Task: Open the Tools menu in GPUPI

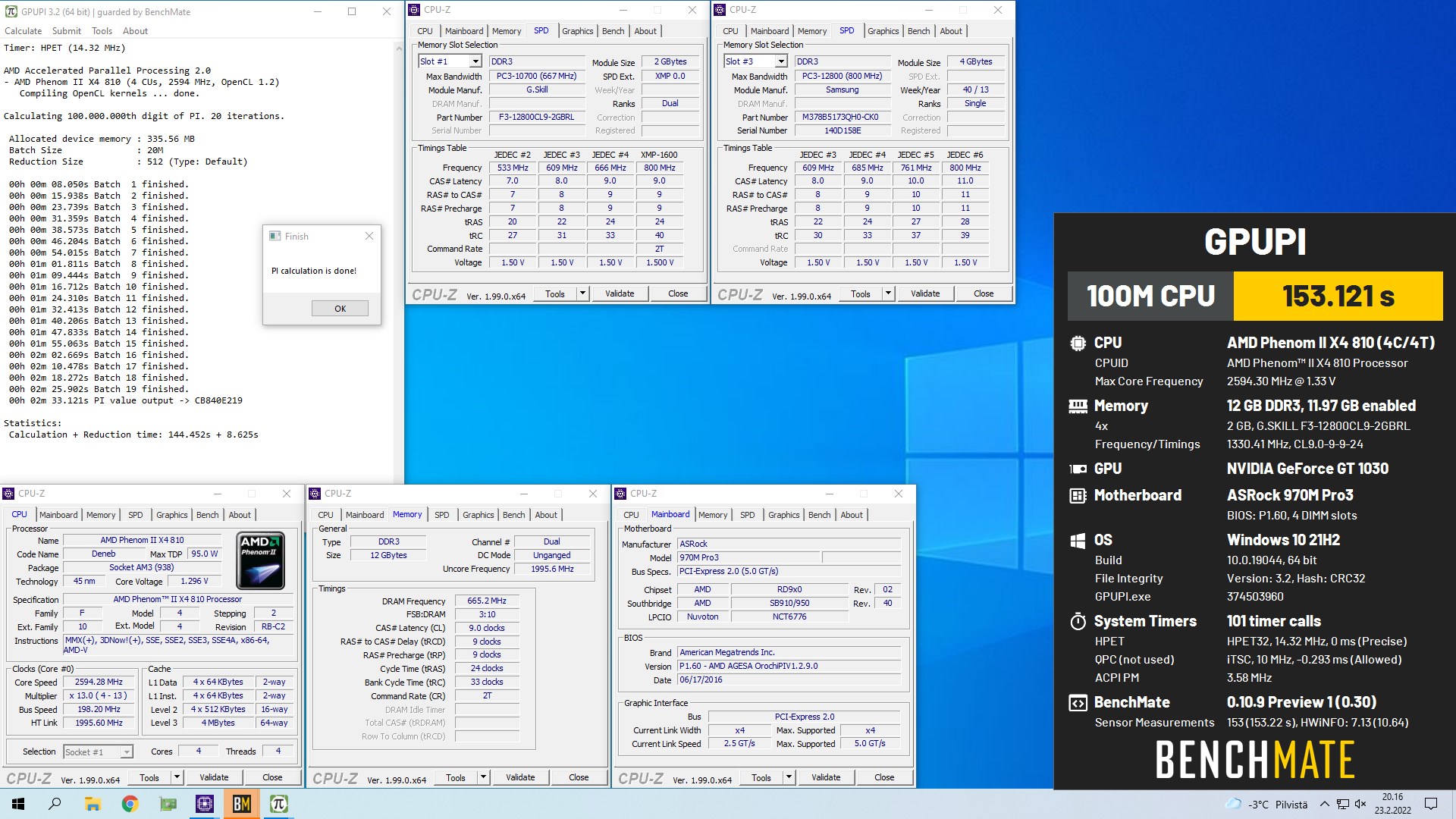Action: click(102, 31)
